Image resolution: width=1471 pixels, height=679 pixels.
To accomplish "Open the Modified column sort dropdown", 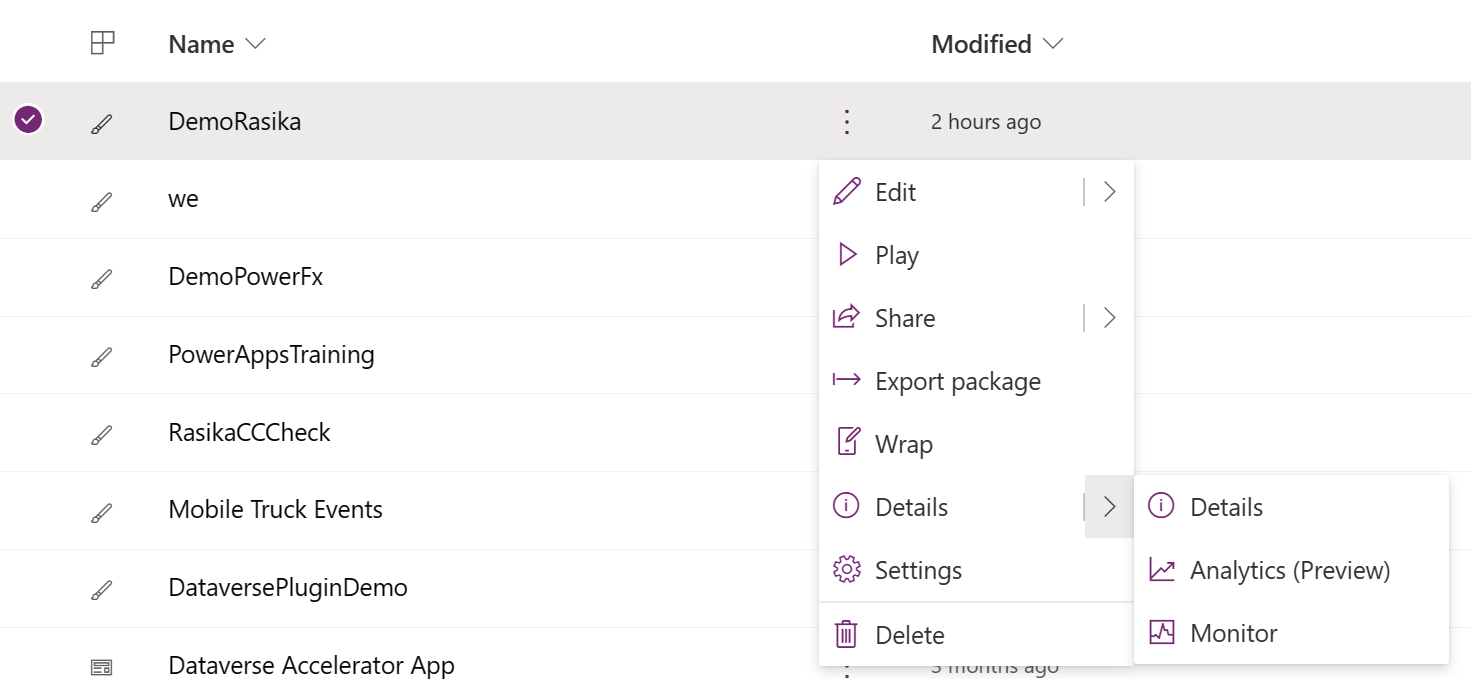I will (1052, 44).
